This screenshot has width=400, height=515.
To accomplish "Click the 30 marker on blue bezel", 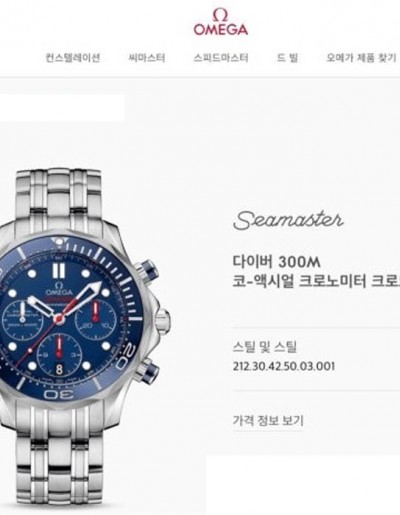I will click(x=59, y=395).
